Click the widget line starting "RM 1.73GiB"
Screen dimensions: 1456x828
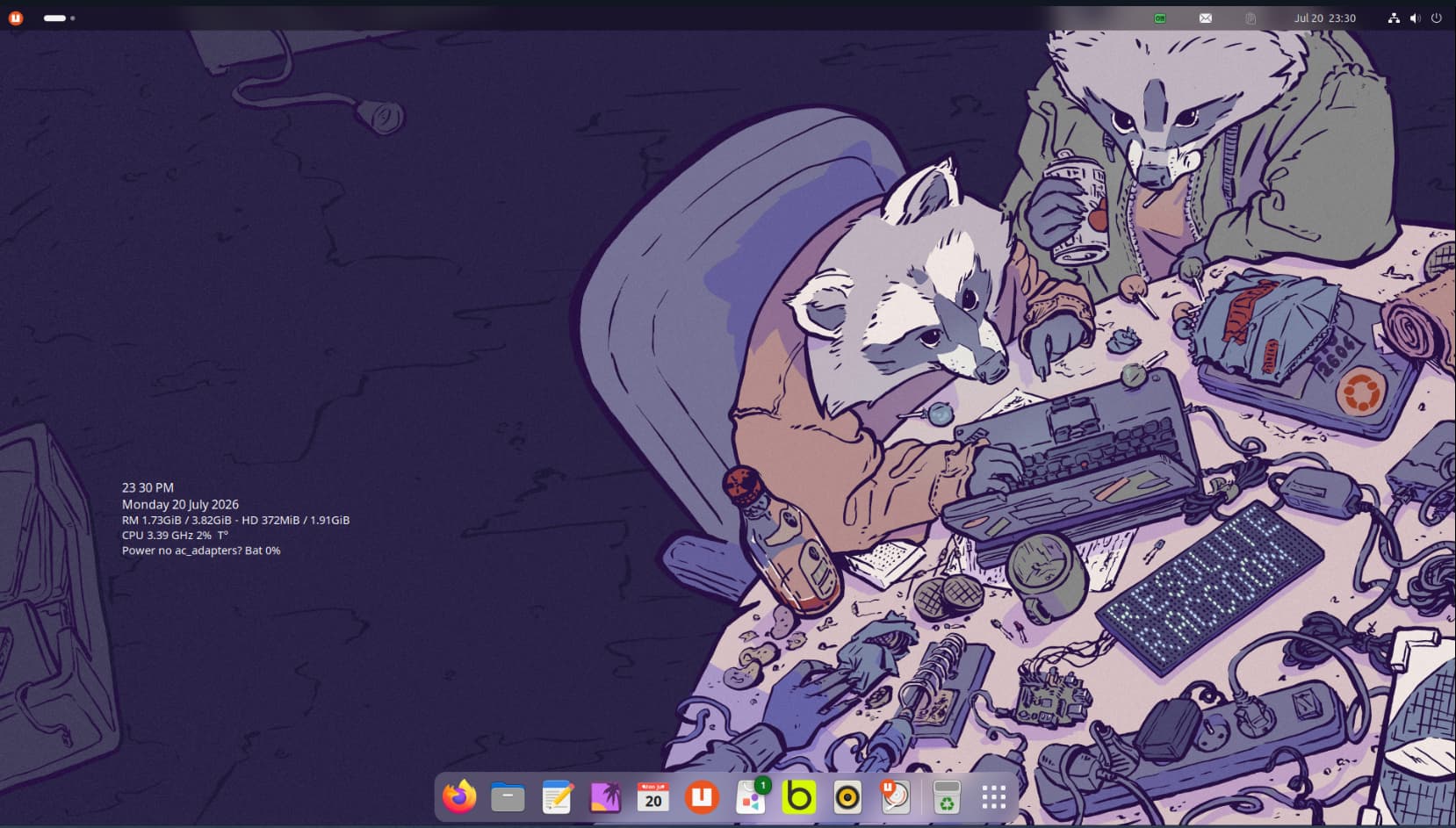(235, 520)
